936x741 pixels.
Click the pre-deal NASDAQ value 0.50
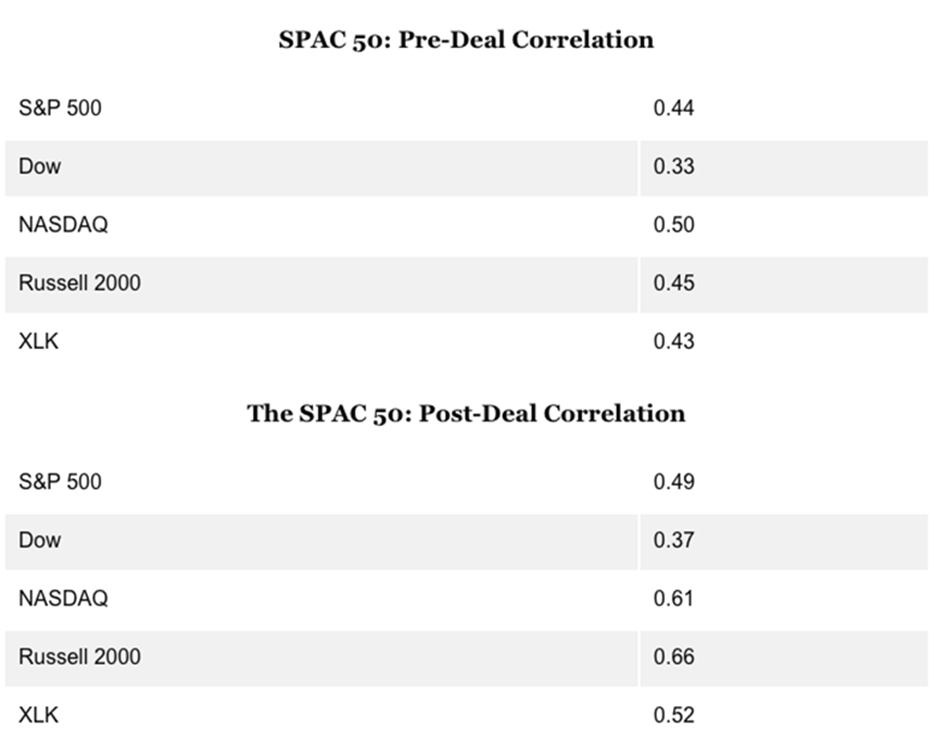coord(674,225)
